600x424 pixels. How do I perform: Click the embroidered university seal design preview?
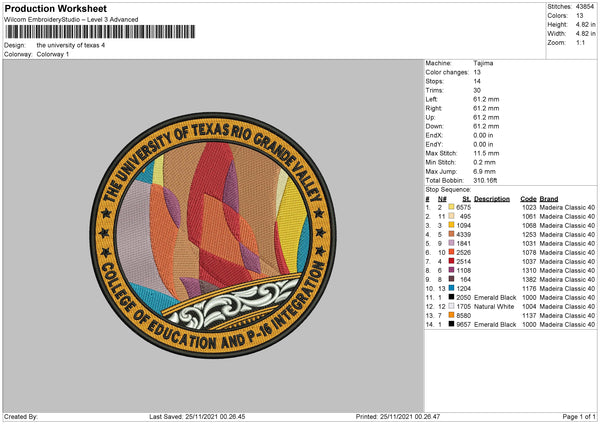213,235
